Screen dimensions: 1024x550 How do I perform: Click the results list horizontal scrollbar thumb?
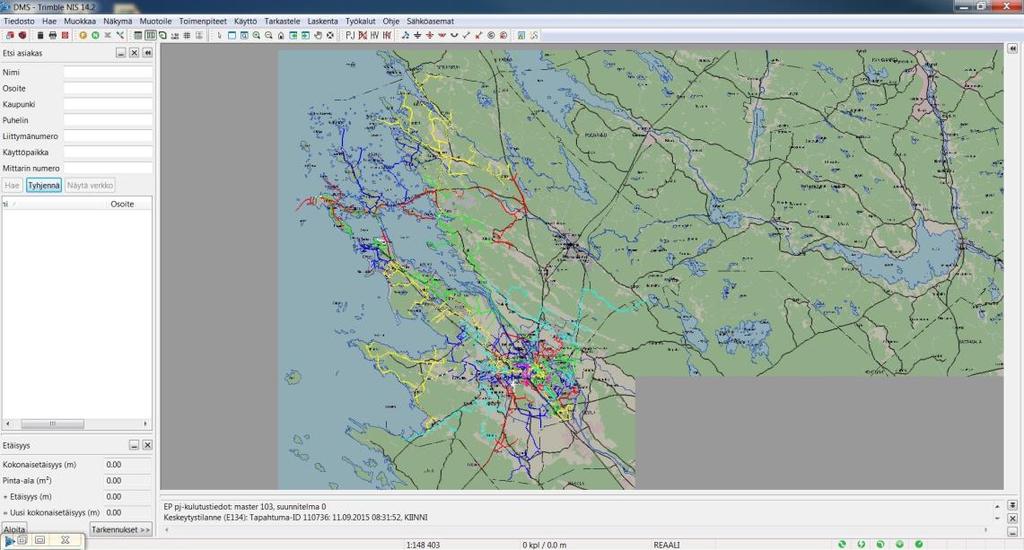(x=52, y=424)
